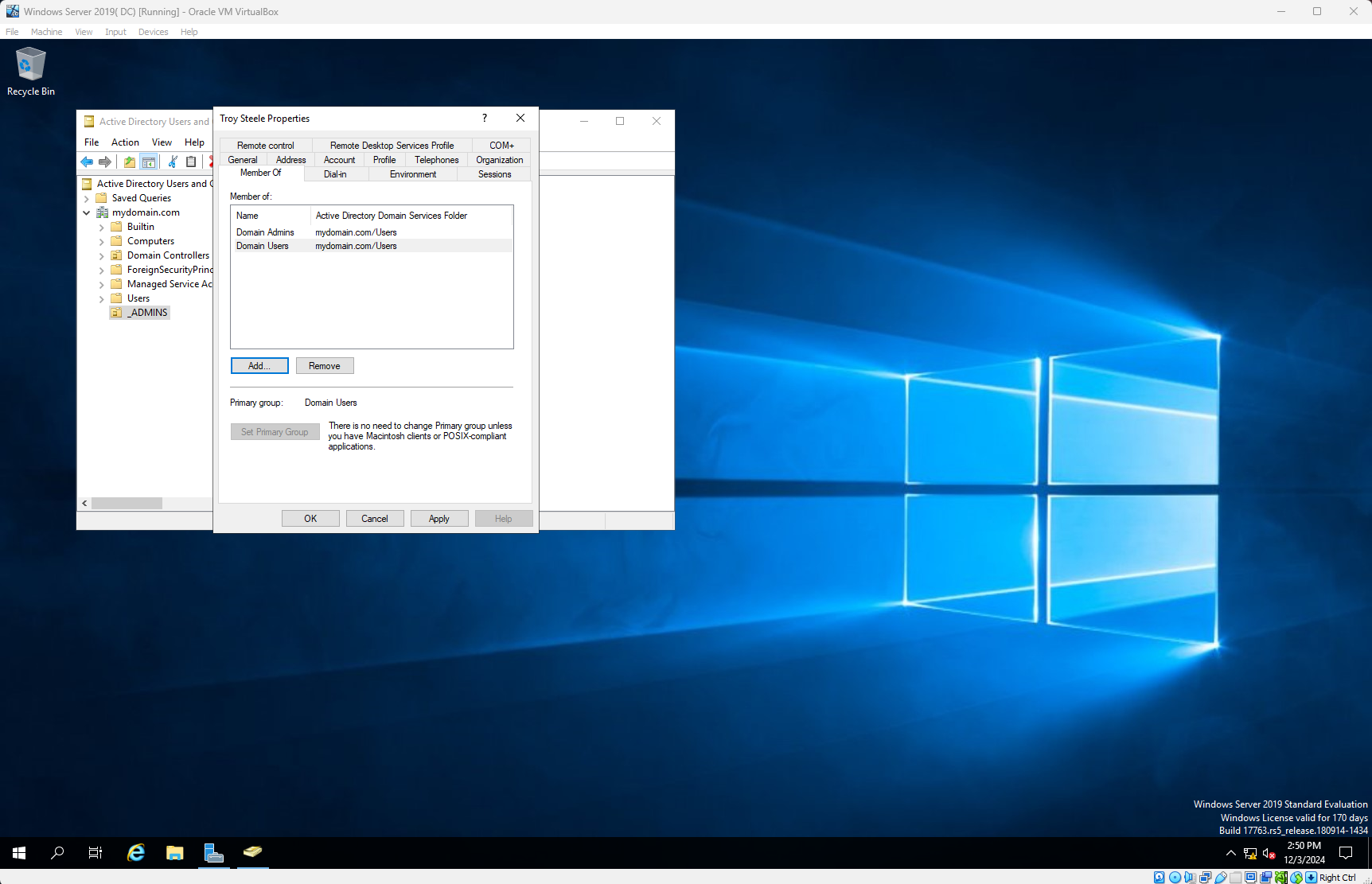Click the Add... button
Viewport: 1372px width, 884px height.
259,366
